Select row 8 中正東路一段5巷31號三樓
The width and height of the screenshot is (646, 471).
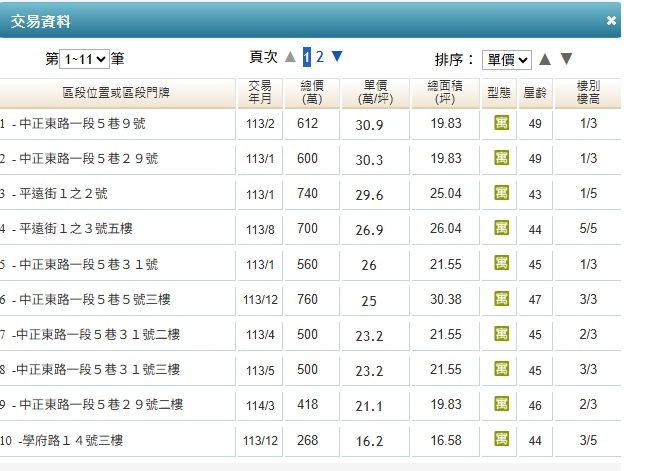310,370
